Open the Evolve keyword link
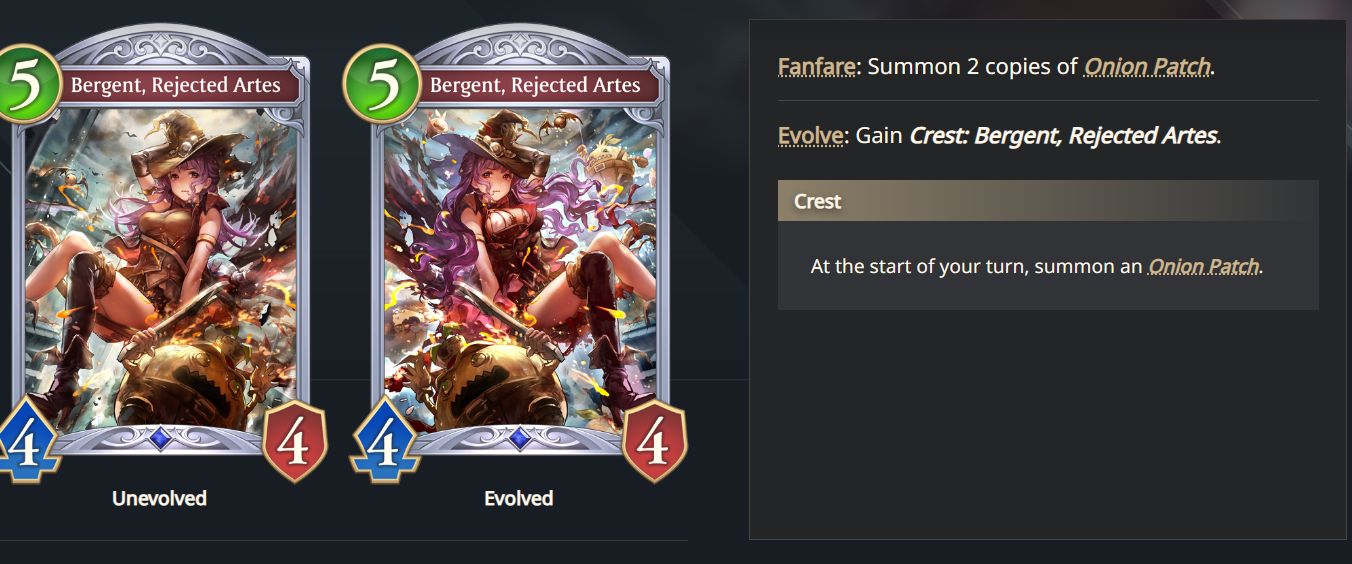Screen dimensions: 1352x564 [810, 135]
